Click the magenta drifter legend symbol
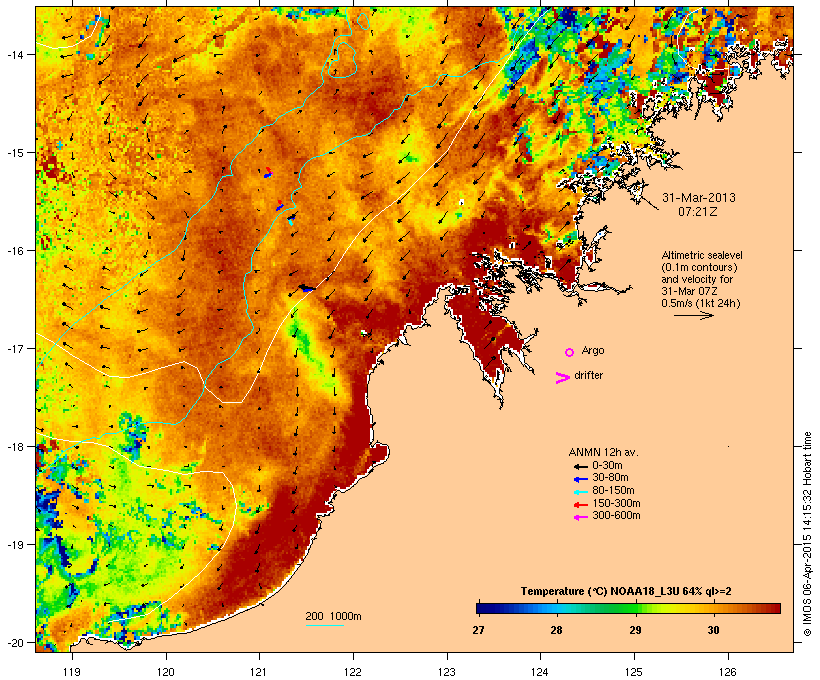 562,378
